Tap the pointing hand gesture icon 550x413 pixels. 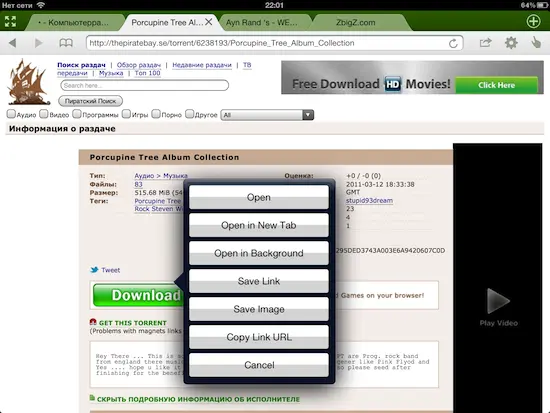click(x=536, y=43)
